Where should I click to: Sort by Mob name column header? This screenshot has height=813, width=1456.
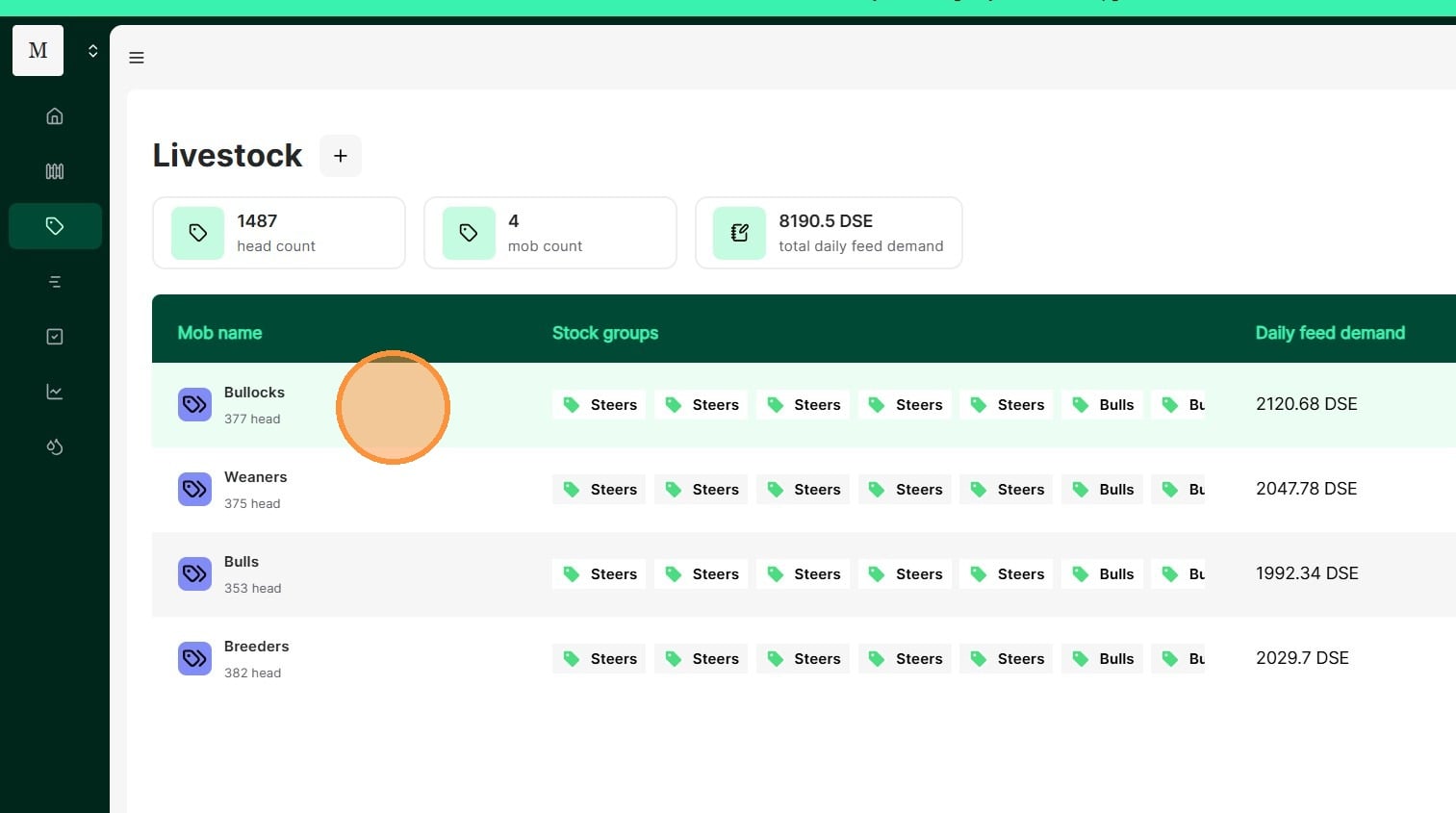(219, 333)
